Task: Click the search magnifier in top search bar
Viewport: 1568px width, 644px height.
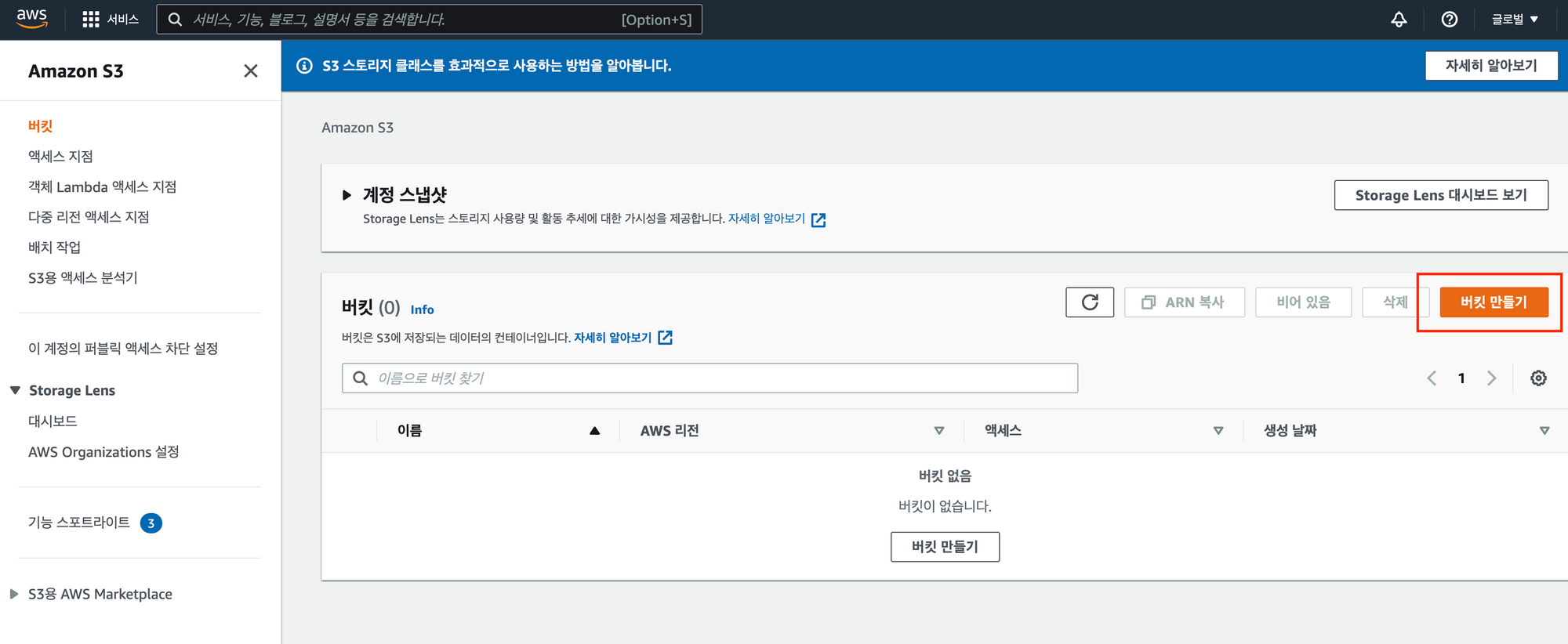Action: click(176, 20)
